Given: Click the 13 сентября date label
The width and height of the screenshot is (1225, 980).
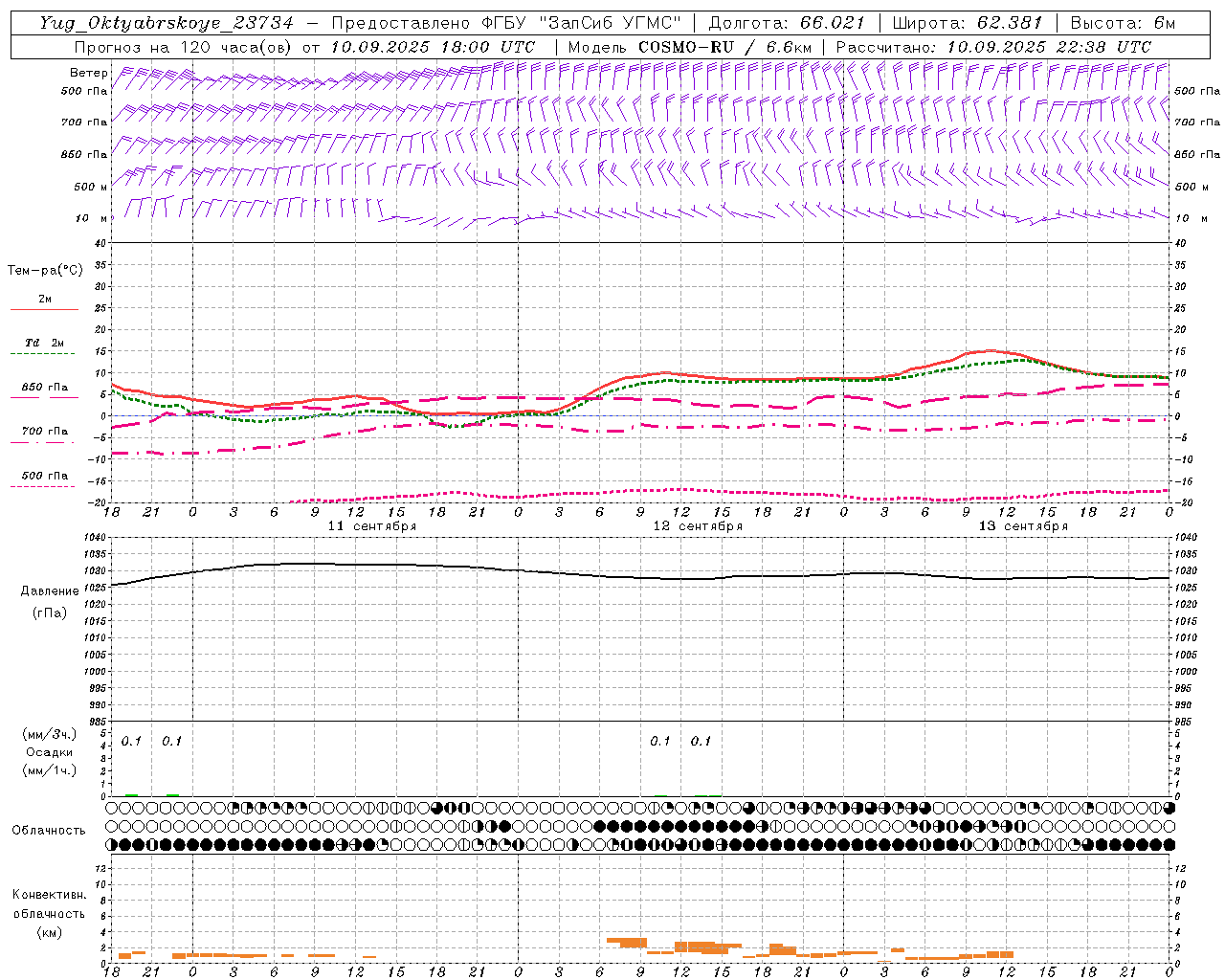Looking at the screenshot, I should click(x=1023, y=526).
